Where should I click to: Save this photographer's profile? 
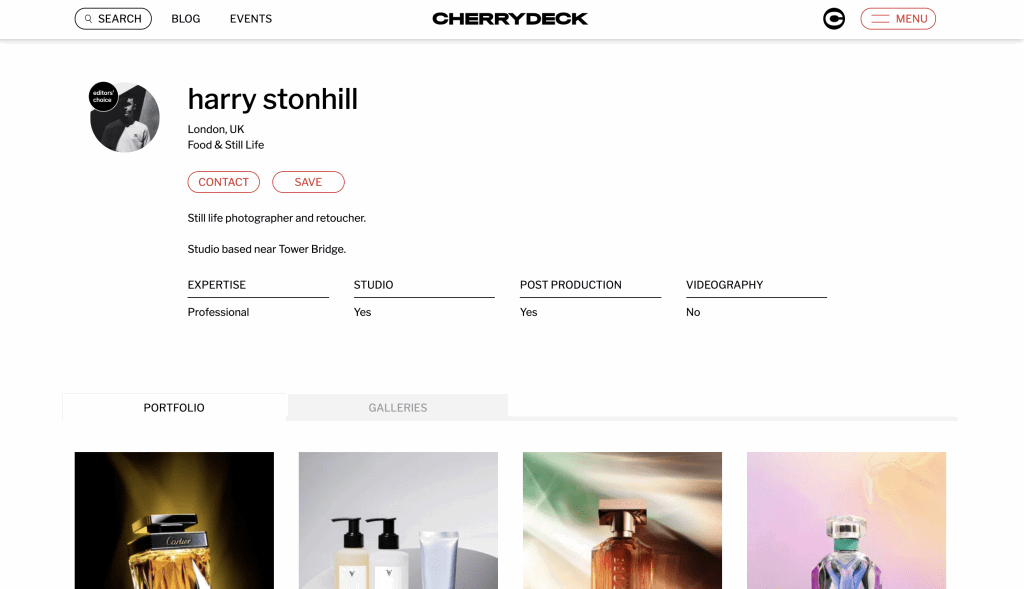pyautogui.click(x=308, y=182)
